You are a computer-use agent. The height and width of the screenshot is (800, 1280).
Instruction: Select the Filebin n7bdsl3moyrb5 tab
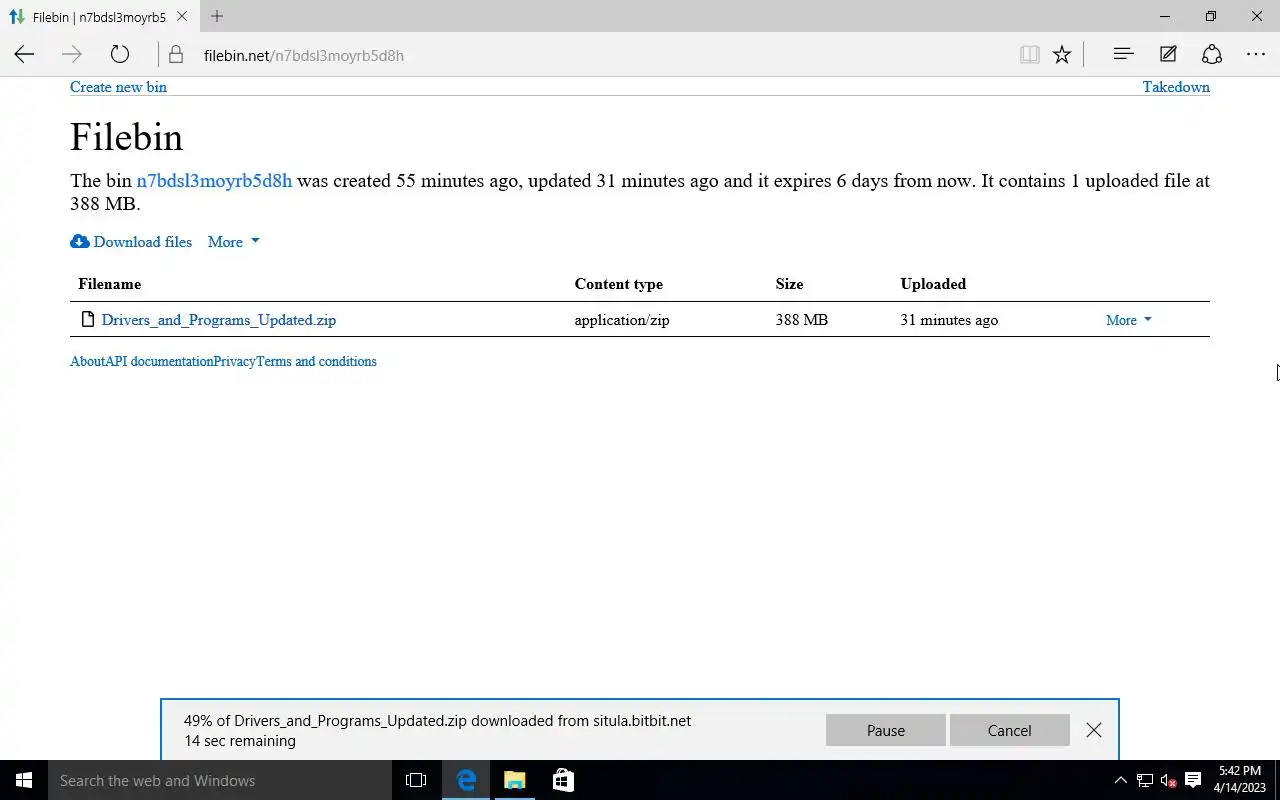98,17
